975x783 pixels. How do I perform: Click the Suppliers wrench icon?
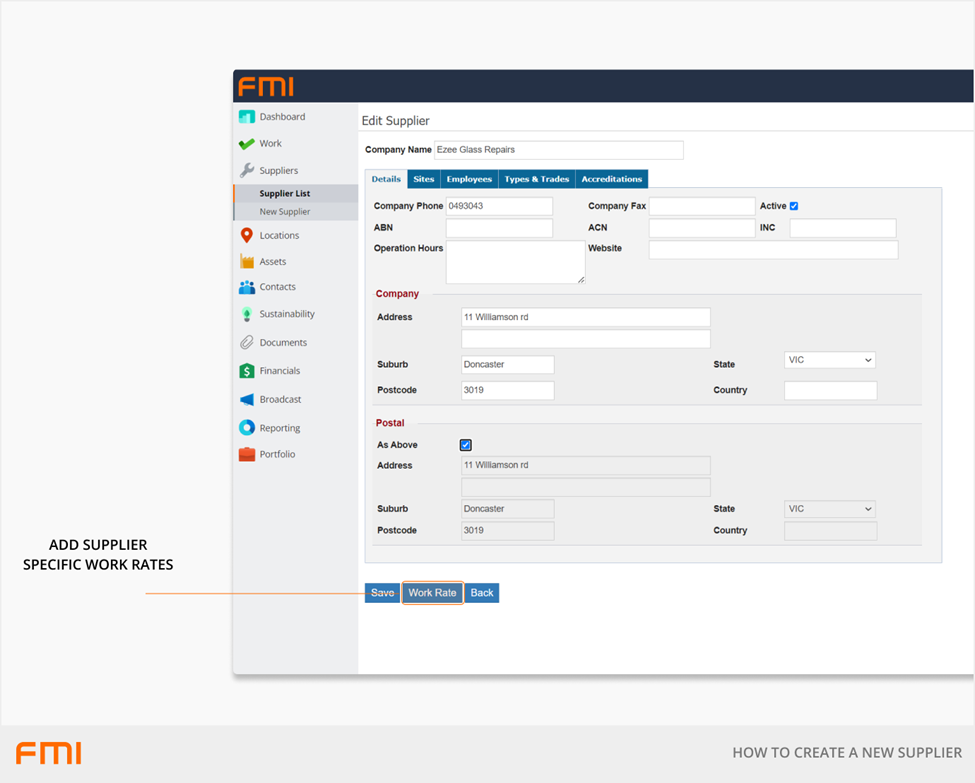(x=246, y=171)
